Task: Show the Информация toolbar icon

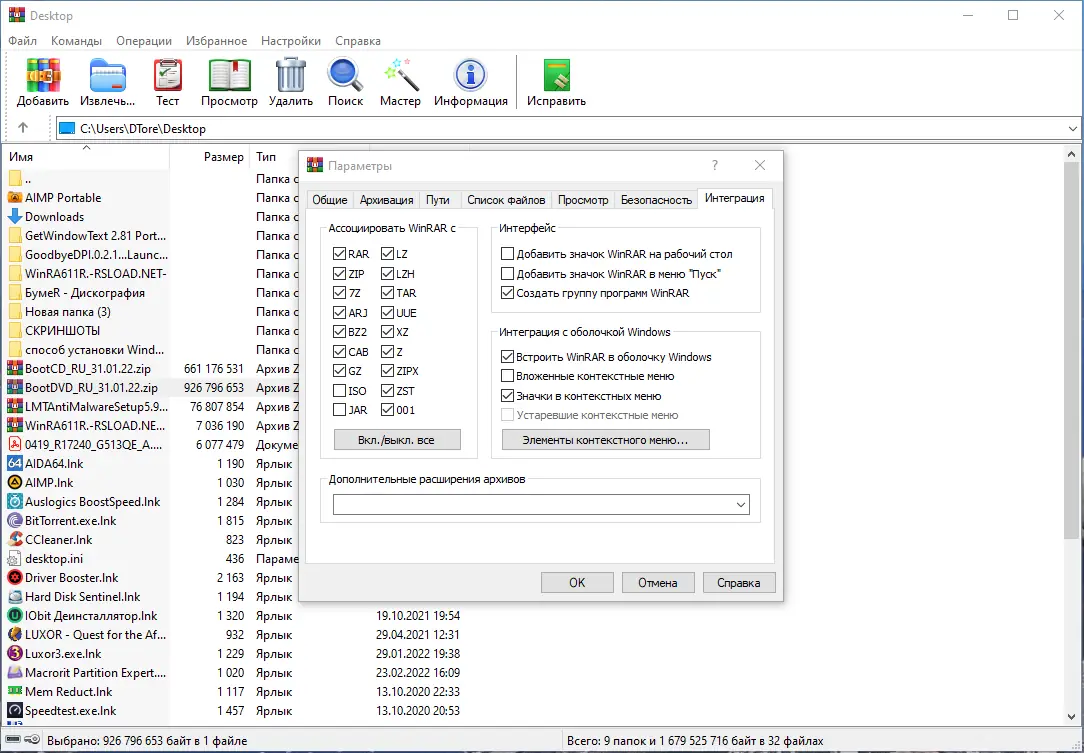Action: pos(471,75)
